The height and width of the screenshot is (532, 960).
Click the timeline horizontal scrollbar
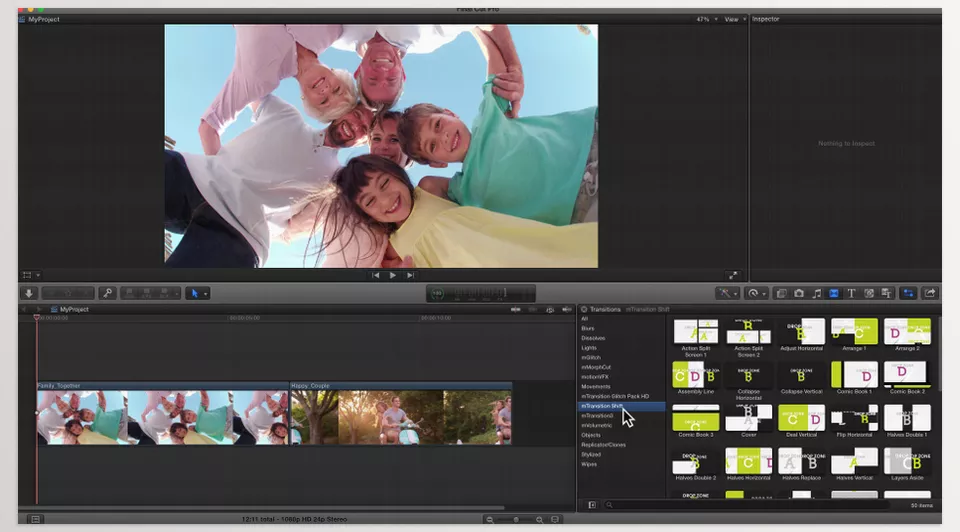click(x=263, y=508)
